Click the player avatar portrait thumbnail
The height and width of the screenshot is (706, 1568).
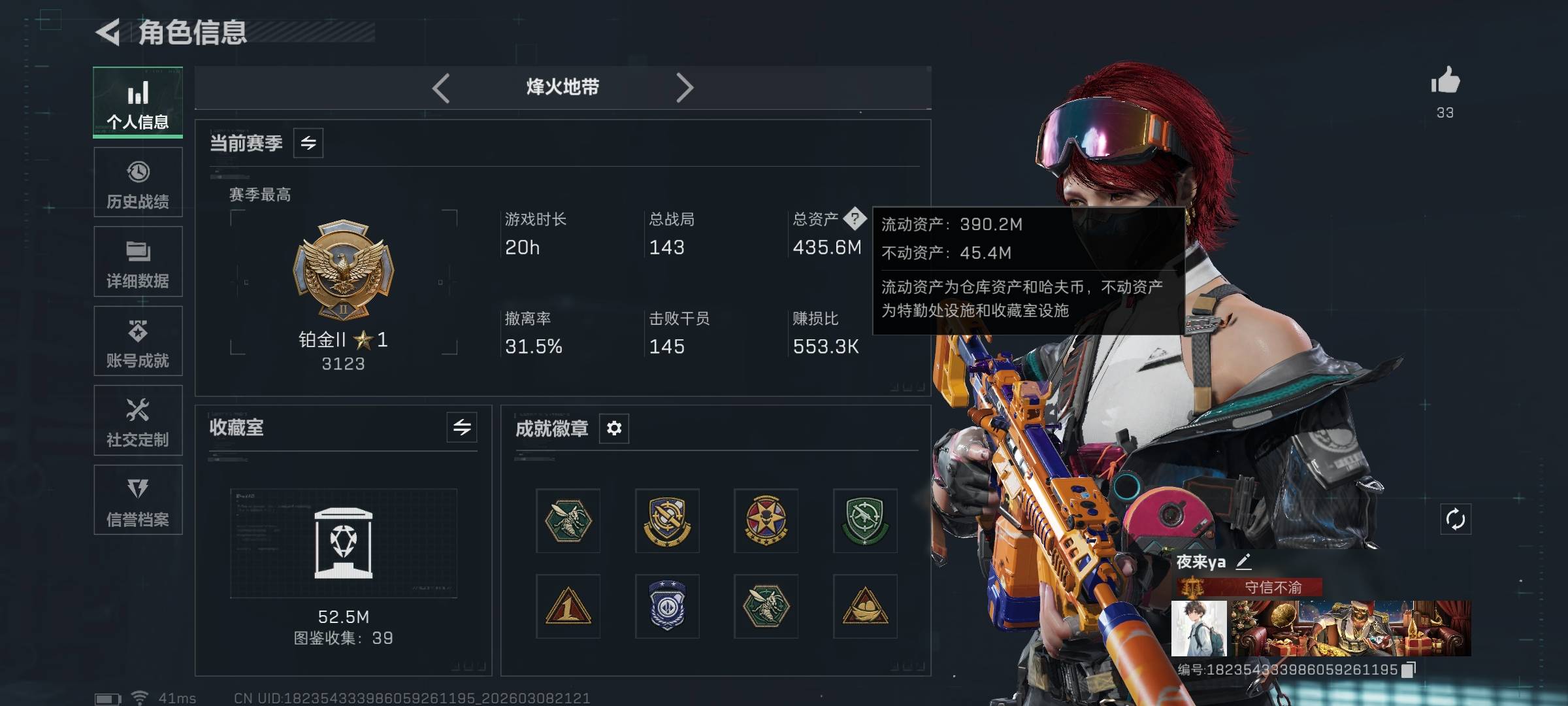click(1199, 629)
